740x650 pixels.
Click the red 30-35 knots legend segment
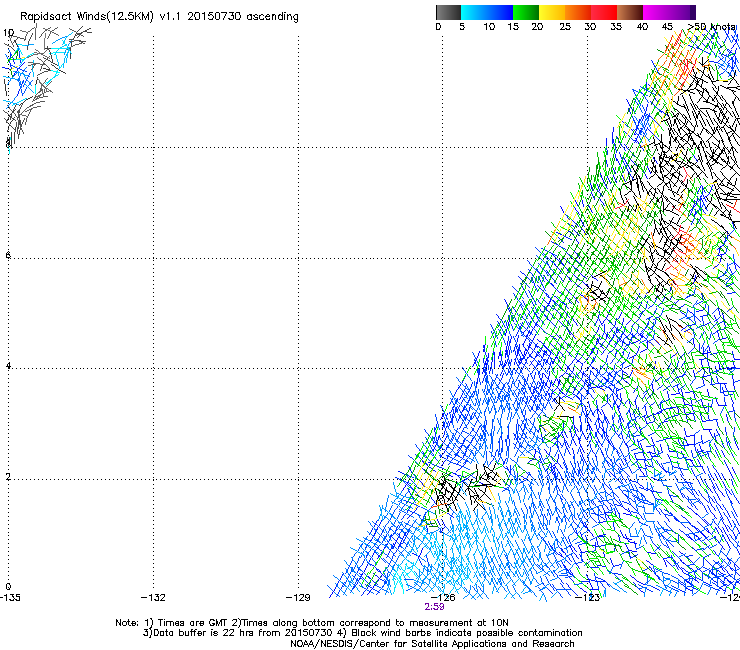point(604,12)
